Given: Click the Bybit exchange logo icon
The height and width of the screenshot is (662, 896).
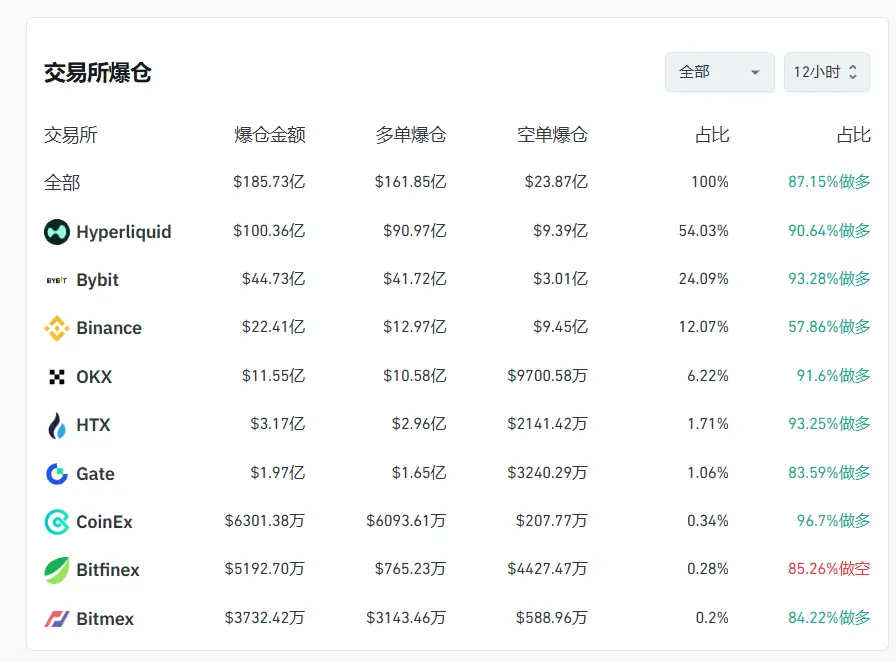Looking at the screenshot, I should pyautogui.click(x=57, y=280).
